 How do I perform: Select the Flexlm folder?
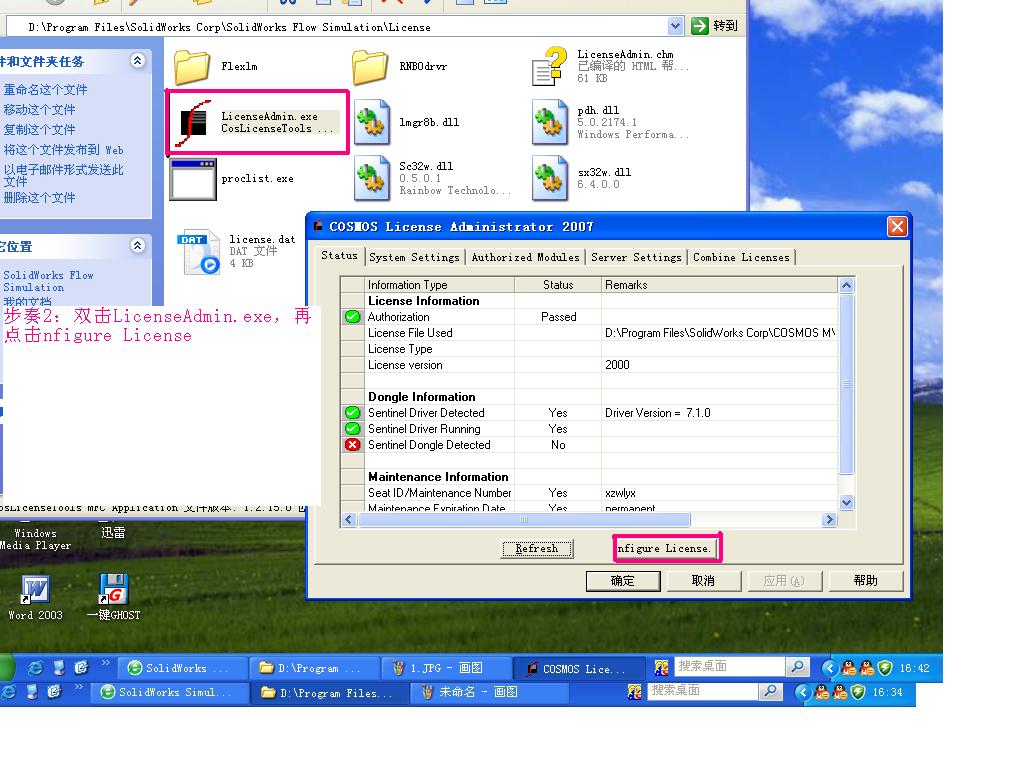pos(192,67)
